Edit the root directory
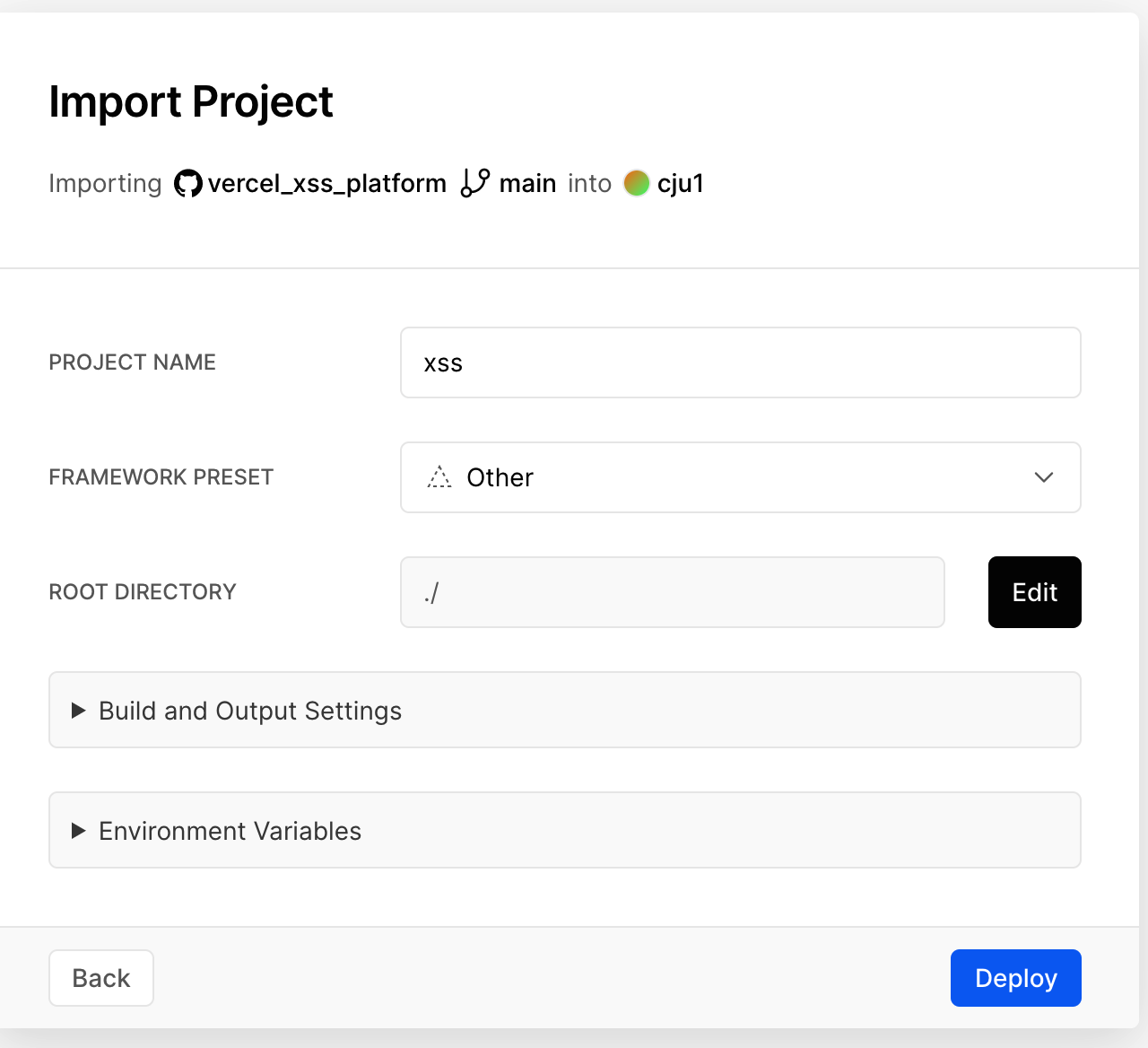Screen dimensions: 1148x1048 coord(1035,592)
